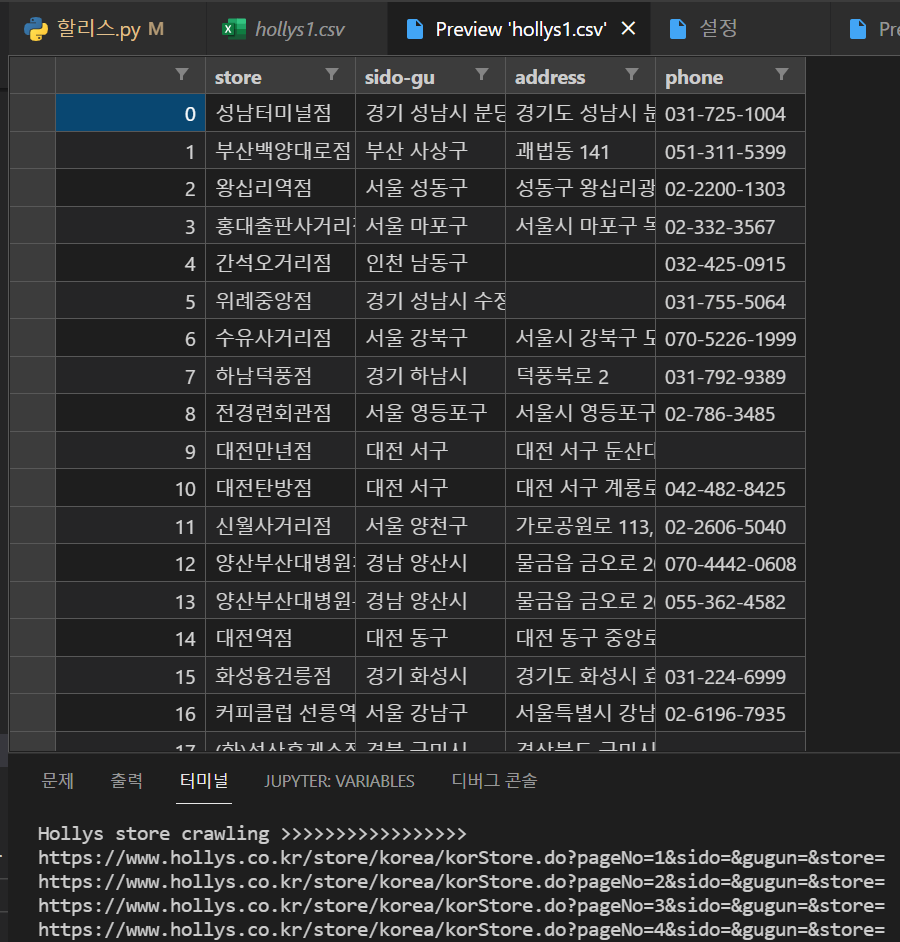Viewport: 900px width, 942px height.
Task: Select the 부산 사상구 sido-gu cell
Action: [x=430, y=151]
